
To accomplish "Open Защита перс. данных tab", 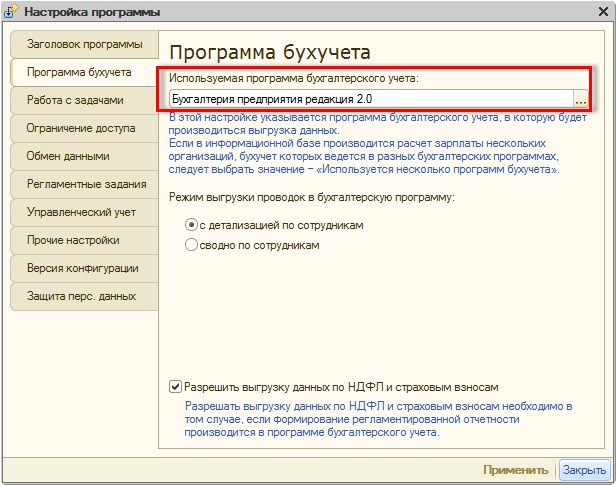I will 84,296.
